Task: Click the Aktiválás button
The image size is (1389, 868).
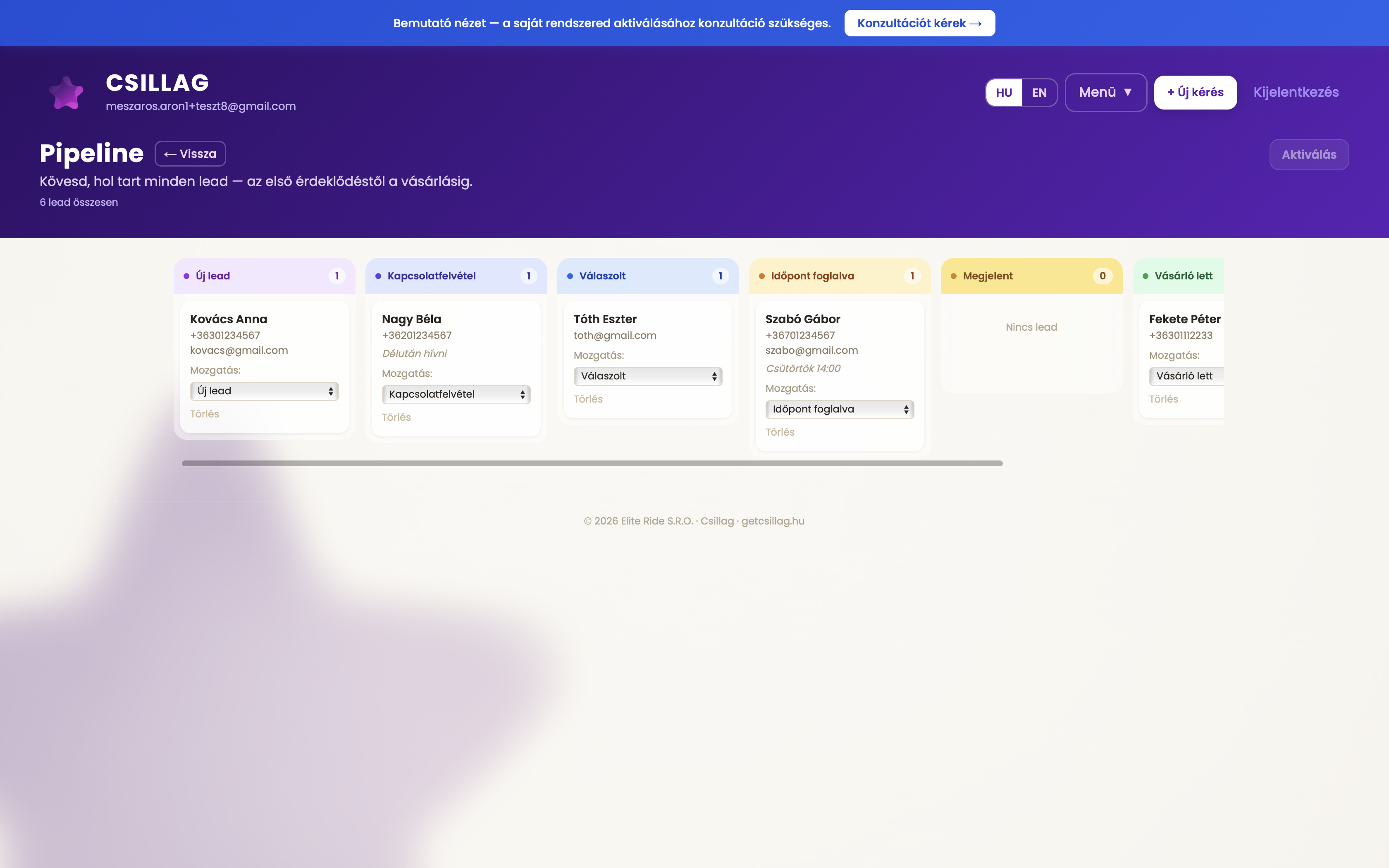Action: [x=1309, y=155]
